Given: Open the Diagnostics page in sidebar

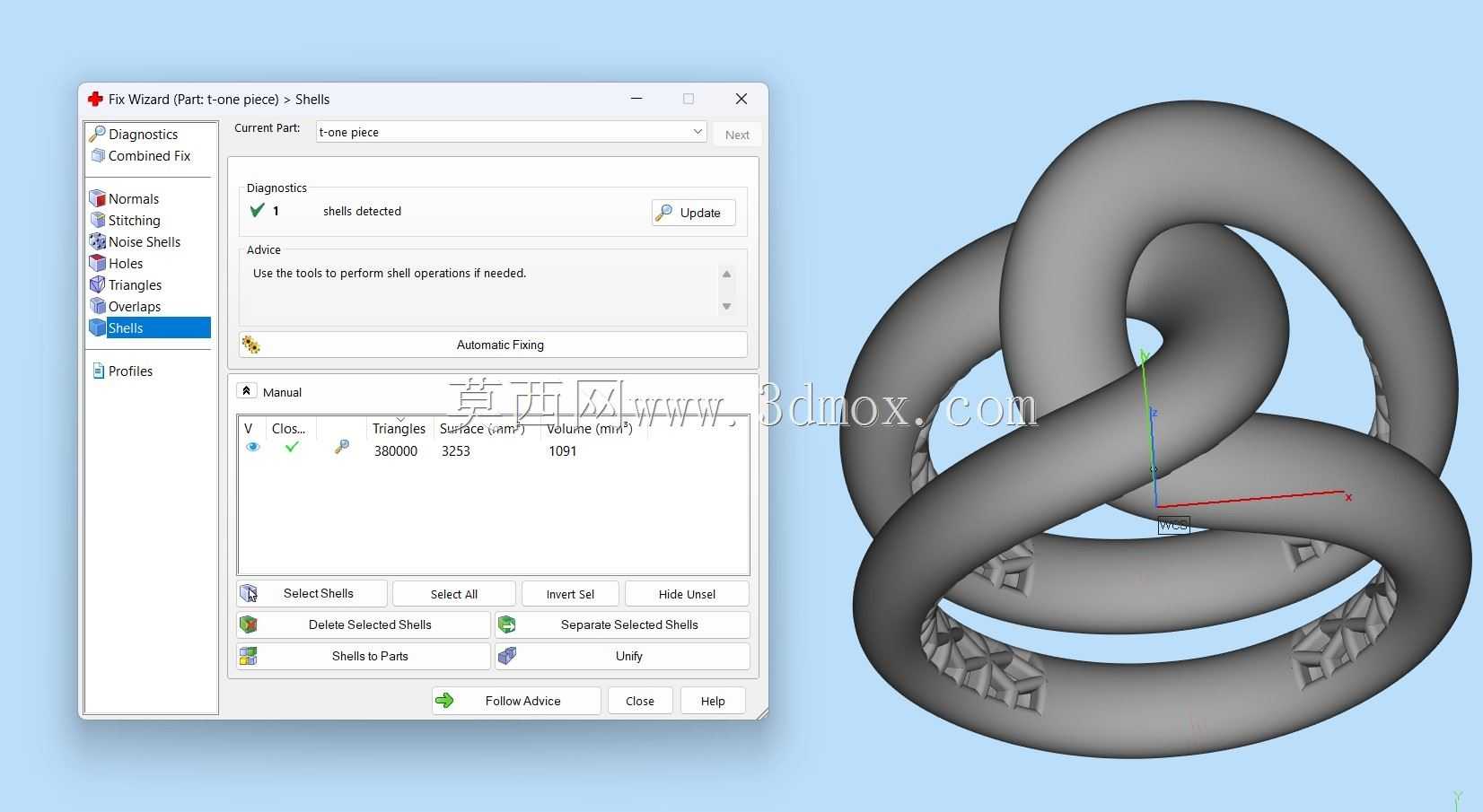Looking at the screenshot, I should point(144,135).
